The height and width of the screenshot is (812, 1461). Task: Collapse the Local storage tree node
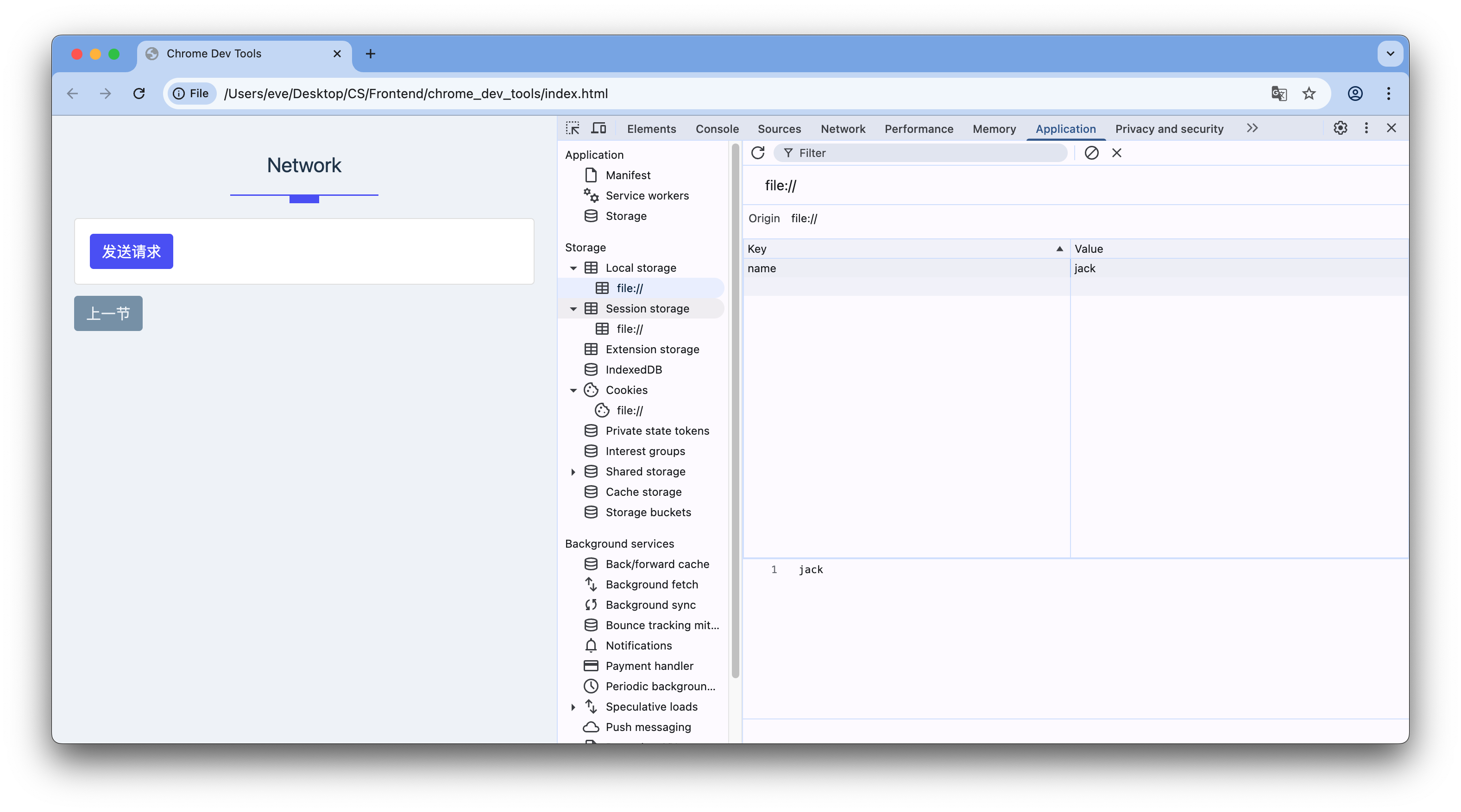click(x=573, y=268)
